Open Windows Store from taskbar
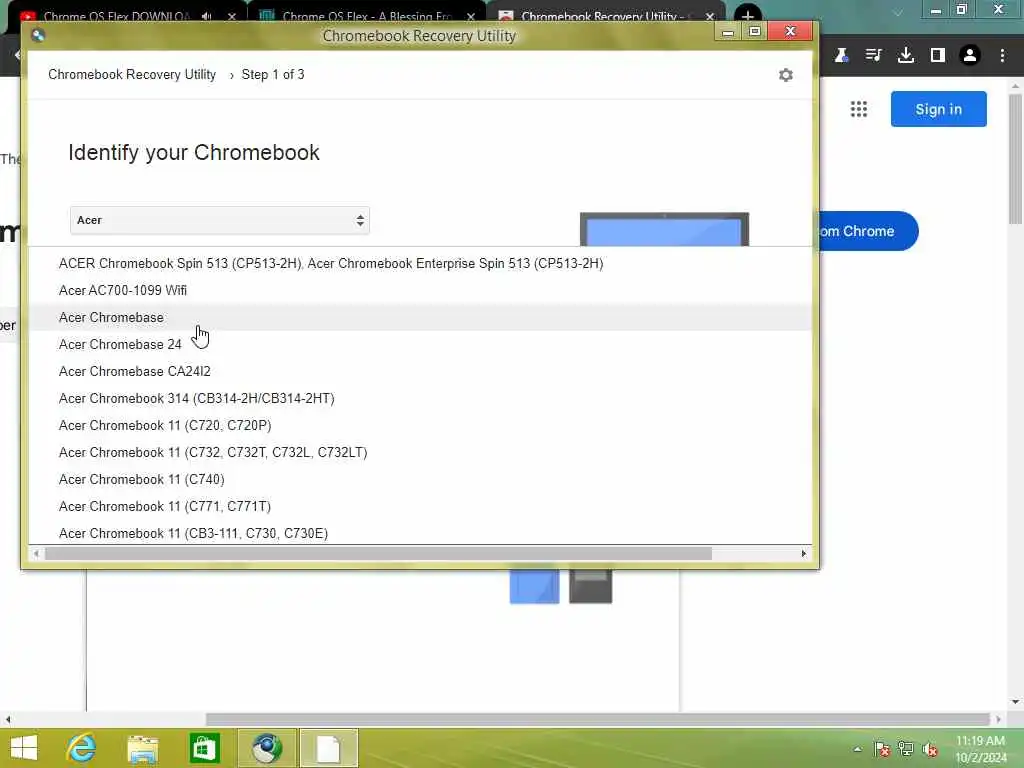Screen dimensions: 1024x768 [x=204, y=748]
